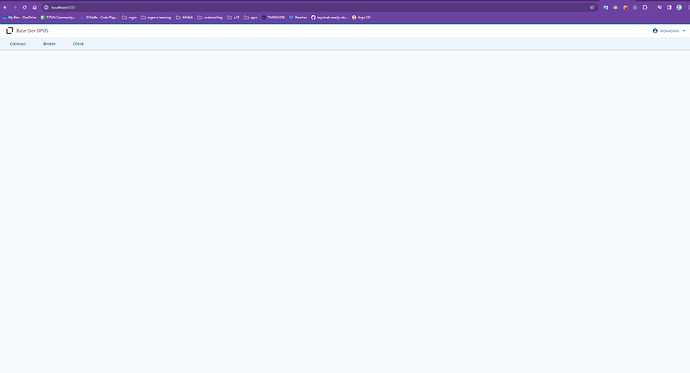Open the Google Translate extension icon
The width and height of the screenshot is (690, 373).
pyautogui.click(x=606, y=7)
